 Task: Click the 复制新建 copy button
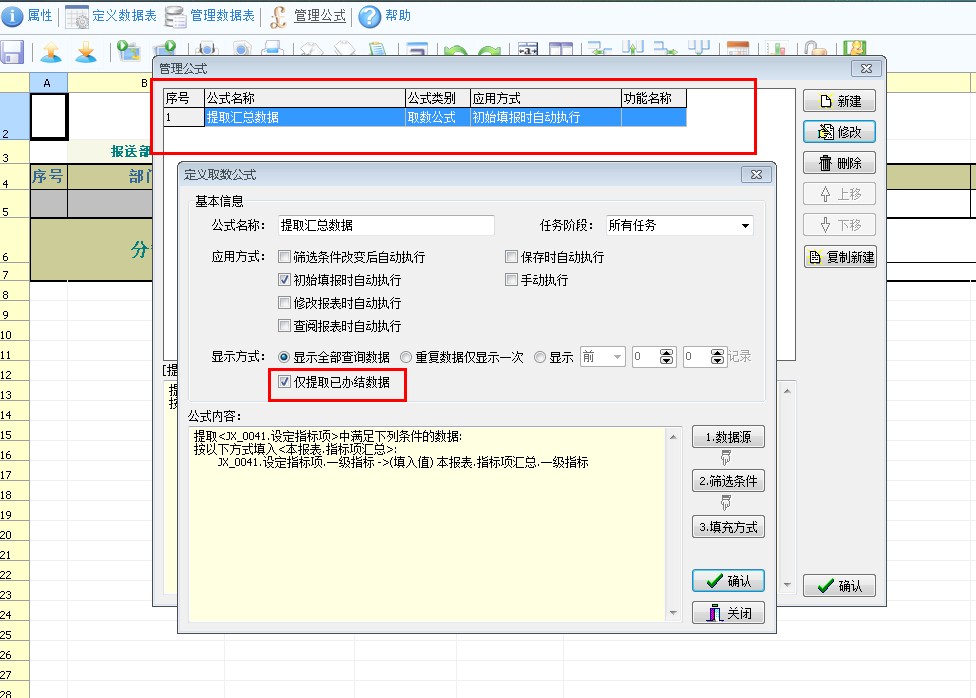(839, 257)
